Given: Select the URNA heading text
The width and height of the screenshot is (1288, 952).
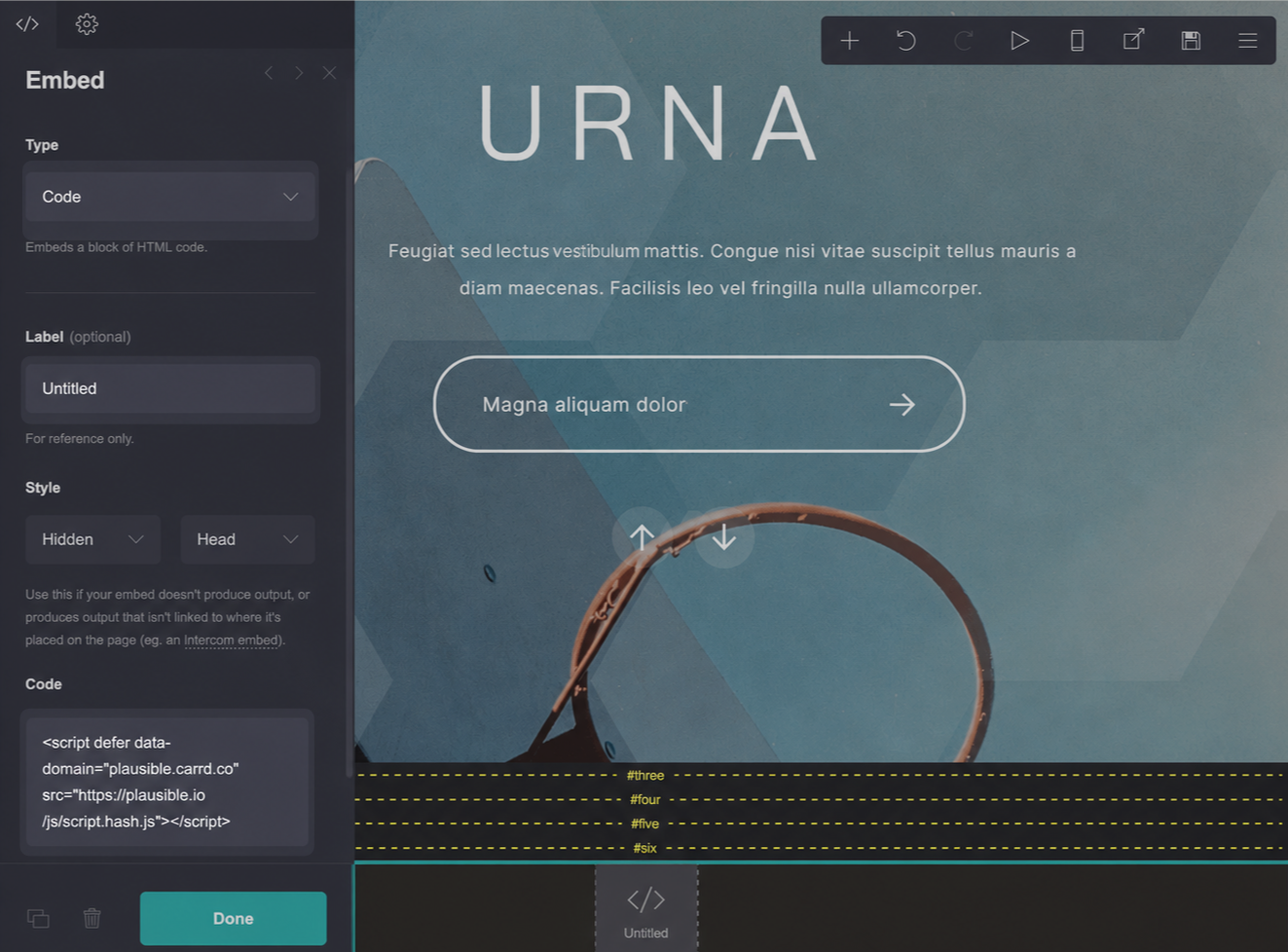Looking at the screenshot, I should coord(647,124).
